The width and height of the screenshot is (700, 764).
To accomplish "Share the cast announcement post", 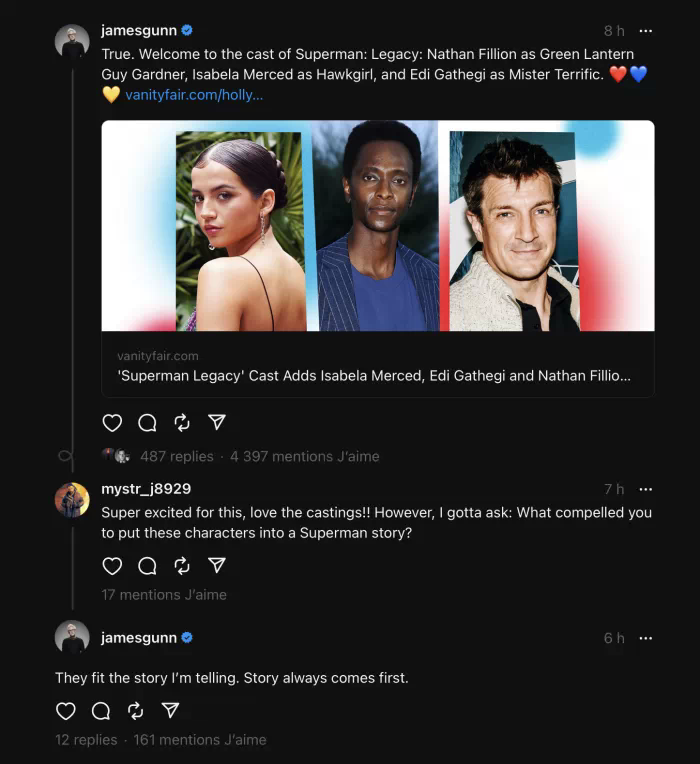I will coord(217,423).
